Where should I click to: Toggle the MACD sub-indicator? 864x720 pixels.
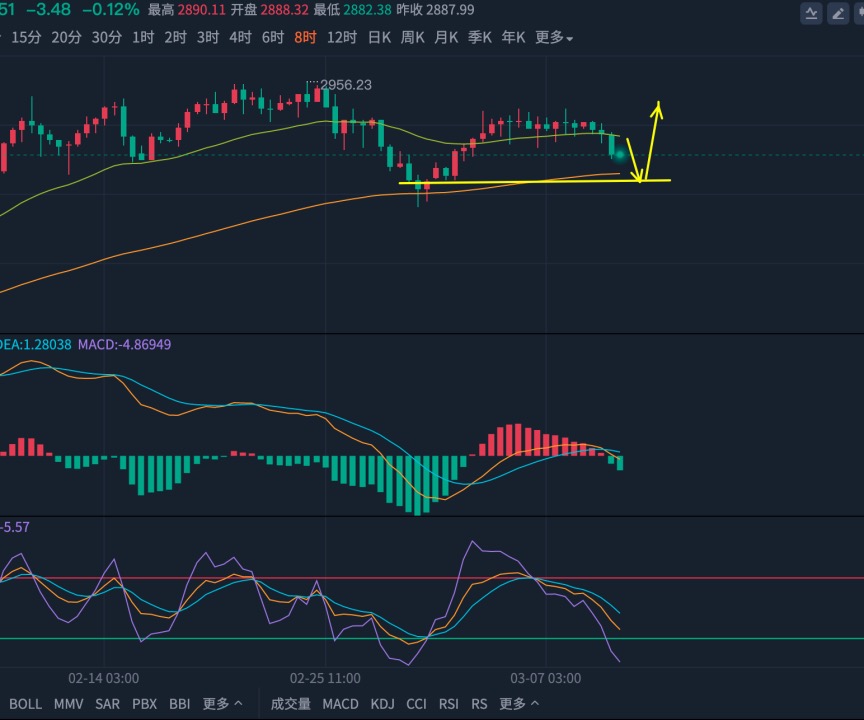(341, 704)
